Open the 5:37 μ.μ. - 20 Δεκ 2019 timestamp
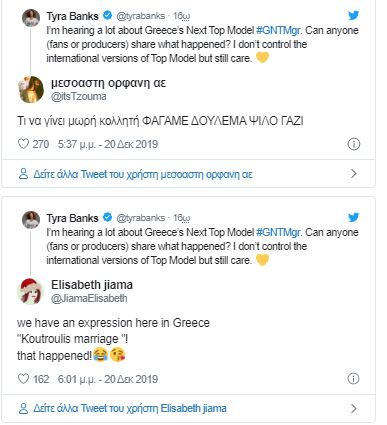This screenshot has width=387, height=425. point(108,144)
